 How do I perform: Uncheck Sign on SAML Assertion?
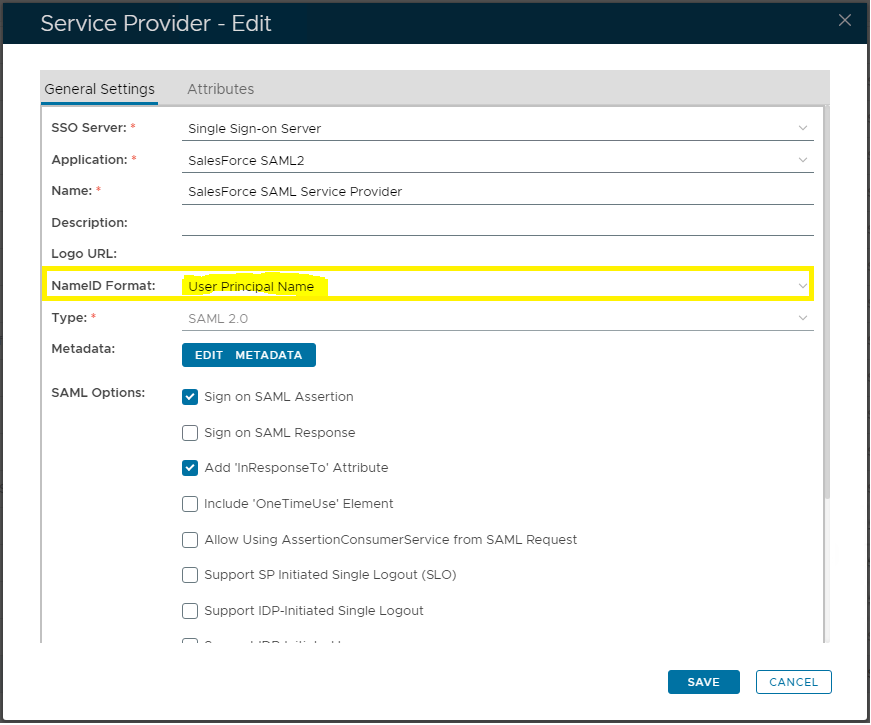pyautogui.click(x=190, y=397)
